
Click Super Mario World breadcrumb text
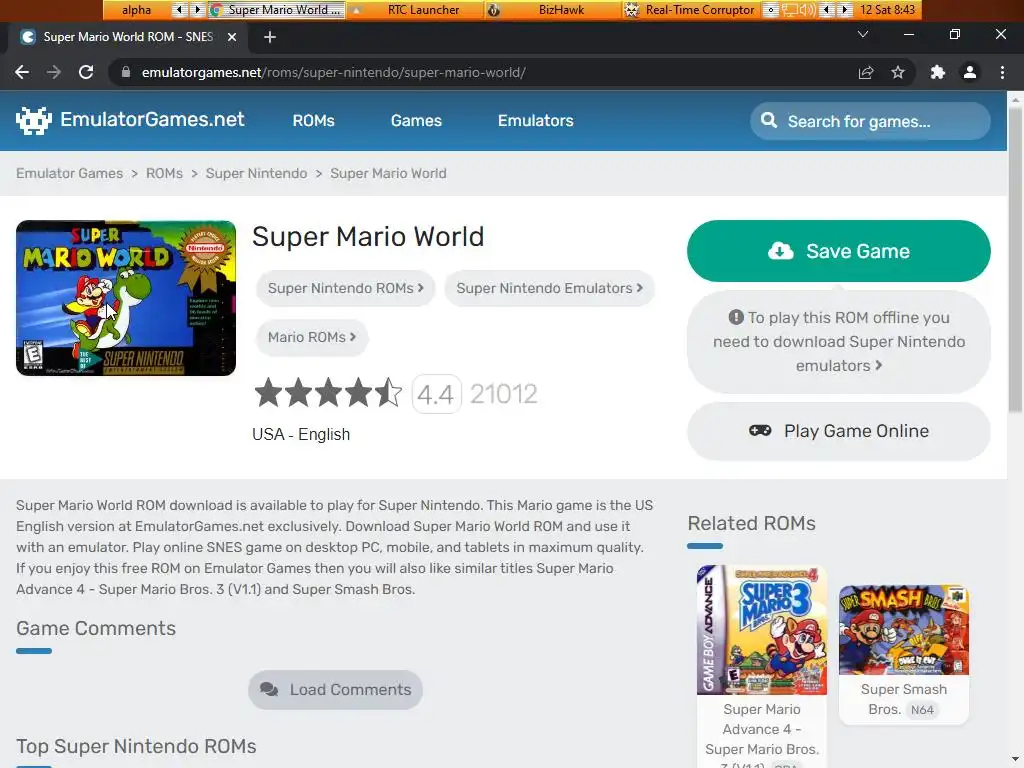pyautogui.click(x=388, y=173)
